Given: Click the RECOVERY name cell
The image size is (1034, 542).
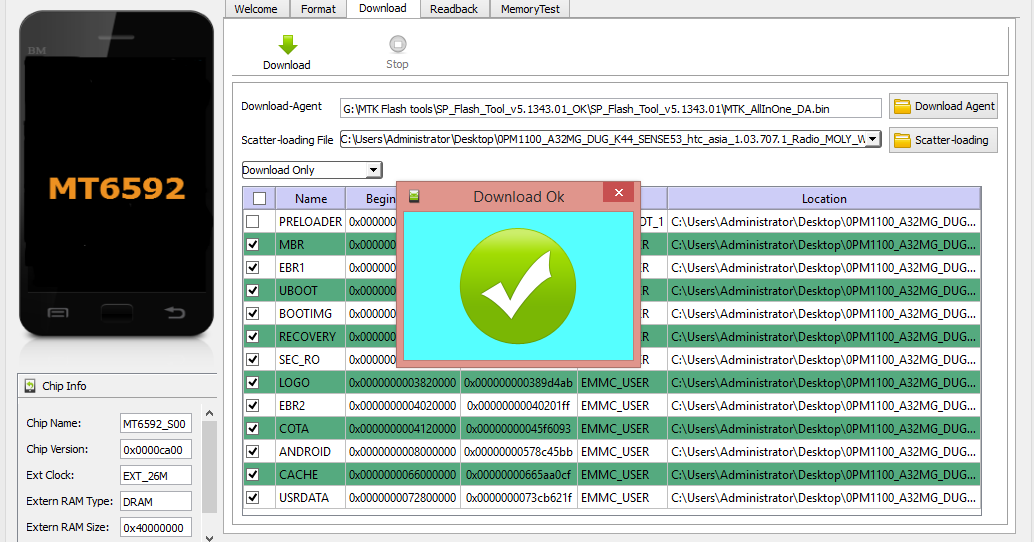Looking at the screenshot, I should 311,336.
